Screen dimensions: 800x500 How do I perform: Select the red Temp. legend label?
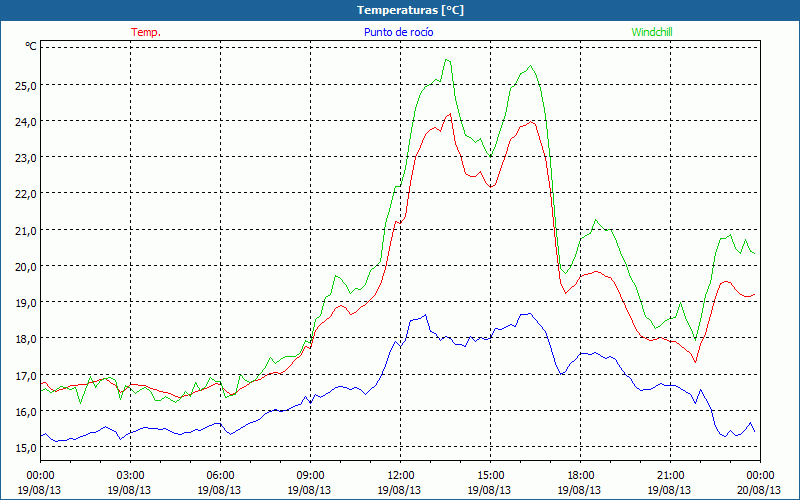coord(146,32)
